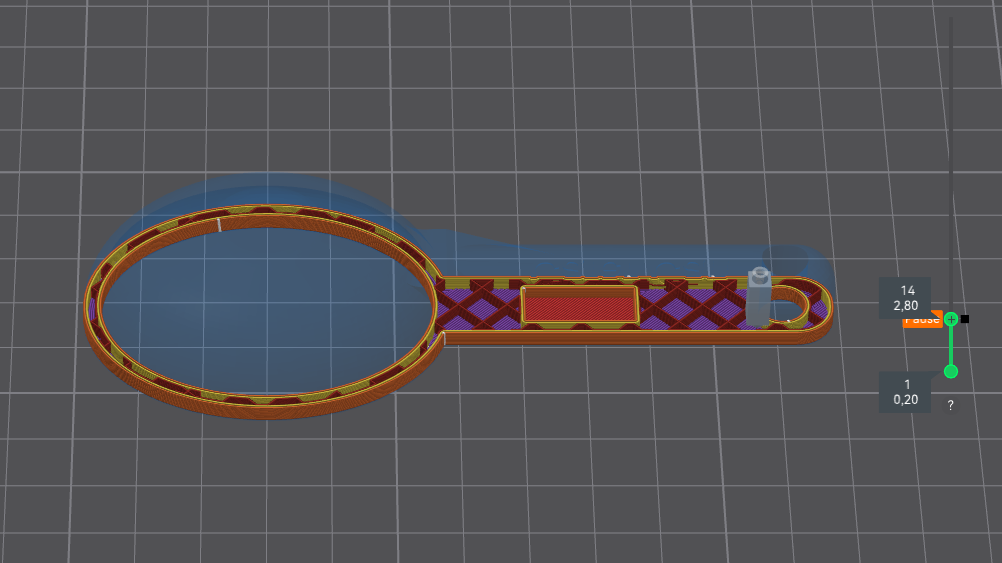Select the lower green layer slider handle
The width and height of the screenshot is (1002, 563).
click(x=951, y=371)
